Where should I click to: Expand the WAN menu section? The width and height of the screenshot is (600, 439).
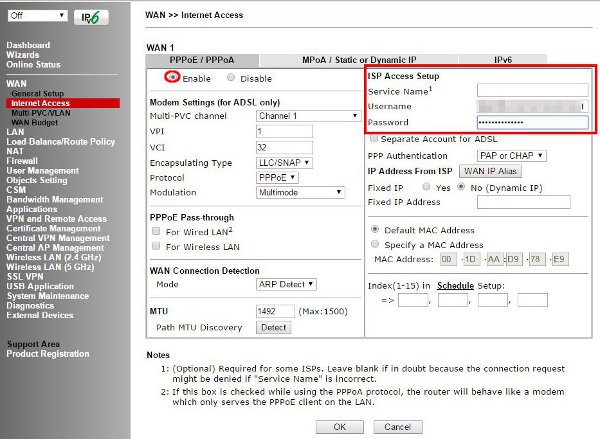16,83
